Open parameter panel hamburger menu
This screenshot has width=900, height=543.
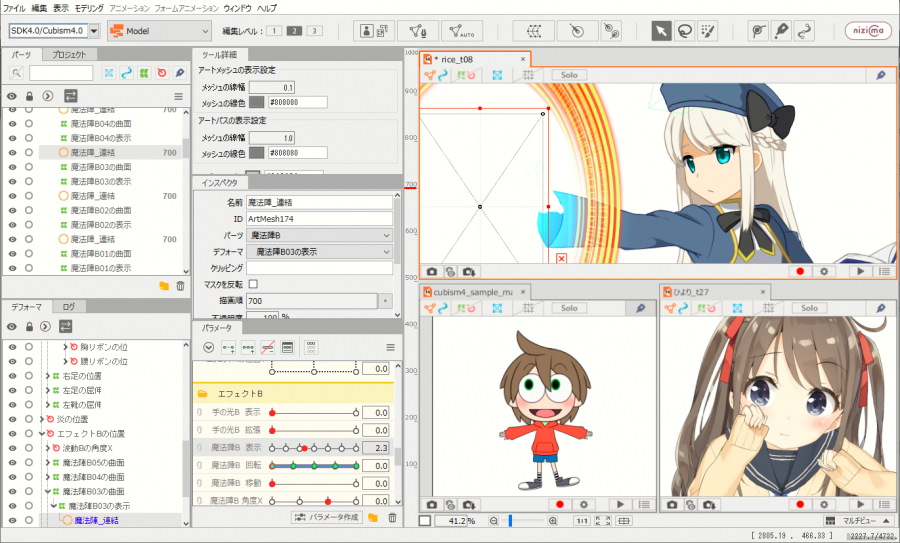click(390, 347)
